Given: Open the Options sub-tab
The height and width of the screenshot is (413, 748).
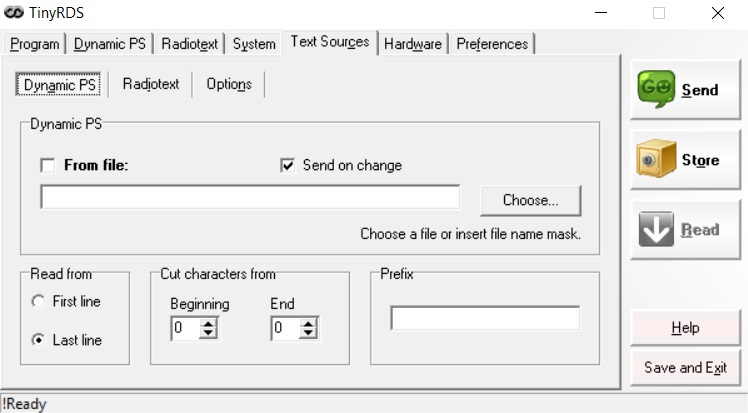Looking at the screenshot, I should click(x=229, y=84).
